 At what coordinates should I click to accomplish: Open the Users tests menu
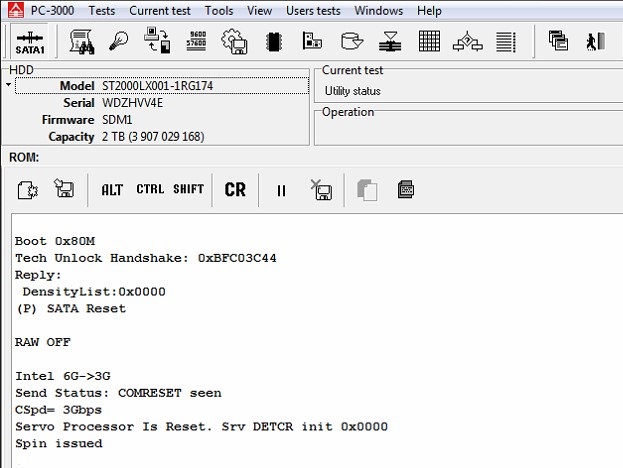click(x=313, y=11)
